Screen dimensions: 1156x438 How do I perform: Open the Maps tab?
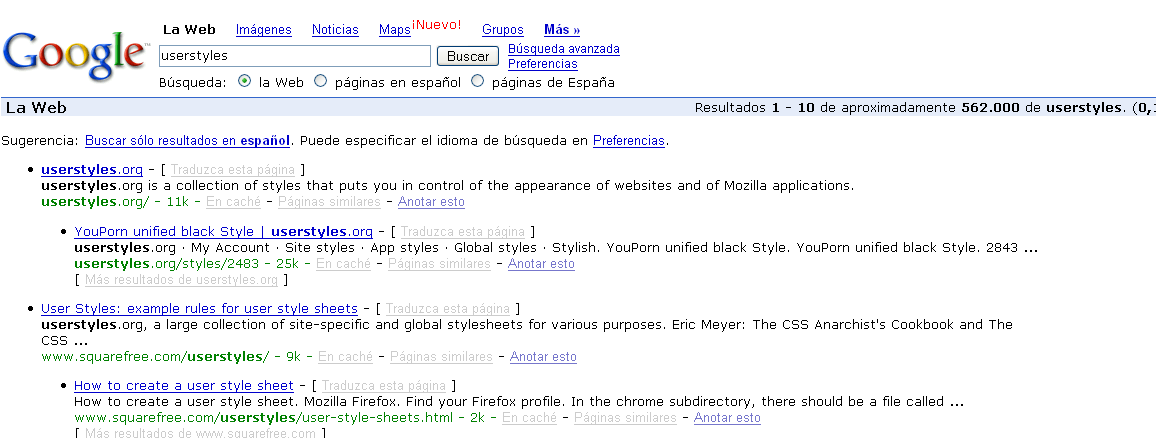tap(394, 29)
